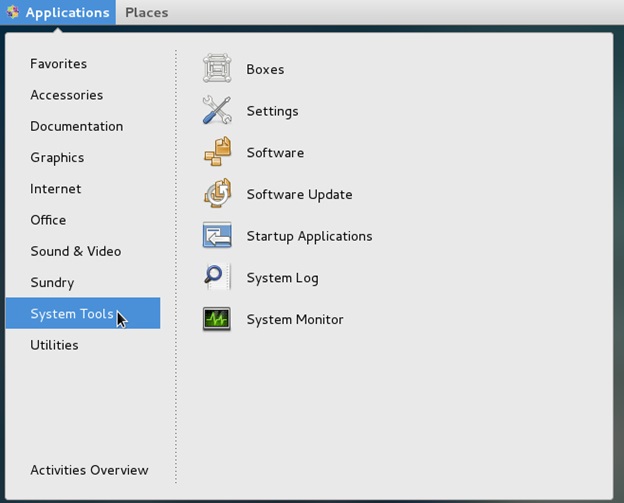Select the Utilities category

54,345
